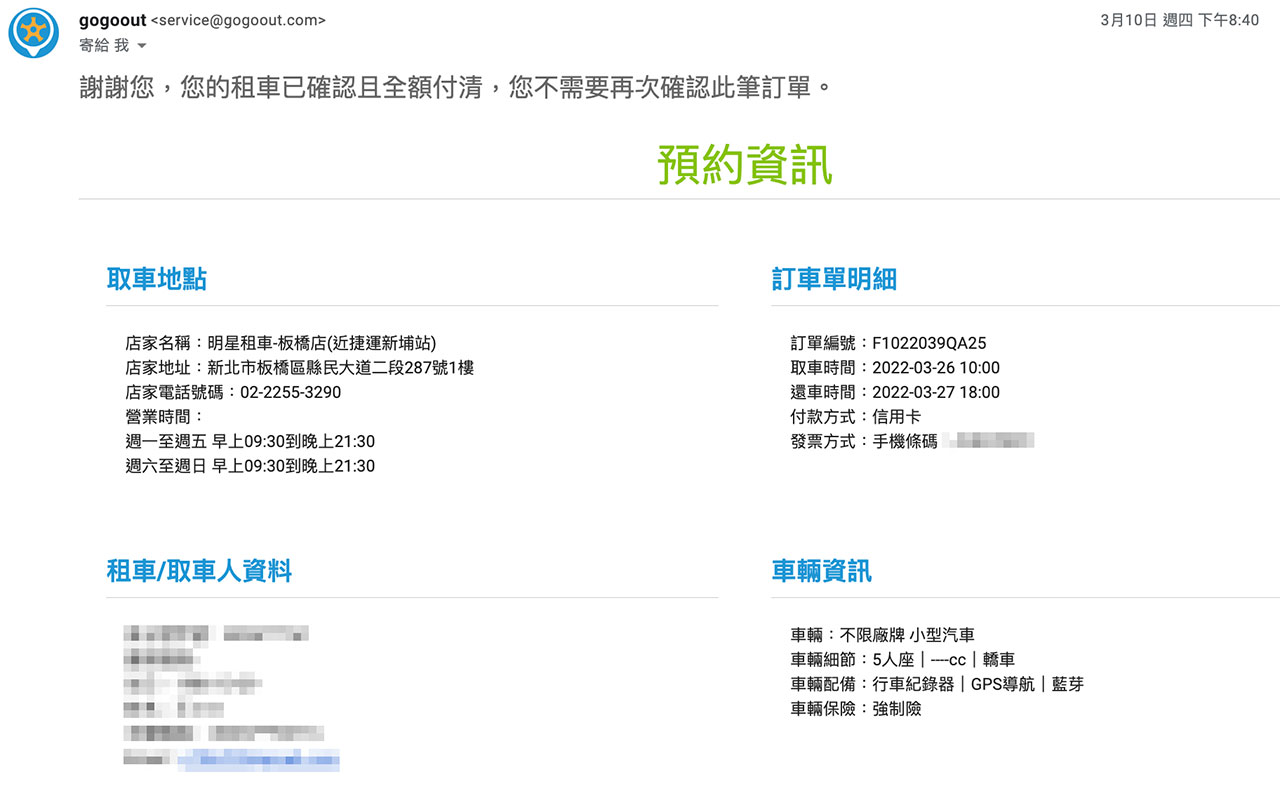Click the store phone number 02-2255-3290
Viewport: 1280px width, 786px height.
coord(290,392)
